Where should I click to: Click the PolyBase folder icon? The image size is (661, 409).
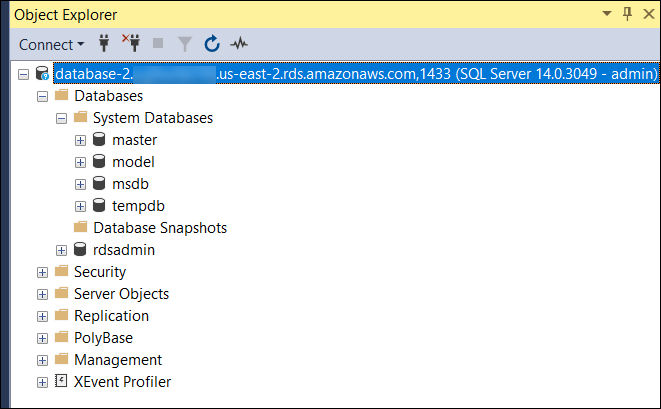tap(62, 336)
